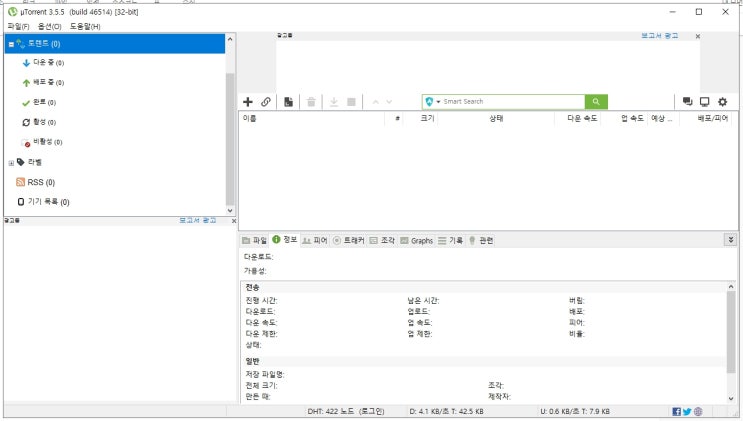Click the remote monitor icon in toolbar
The width and height of the screenshot is (743, 421).
click(705, 101)
